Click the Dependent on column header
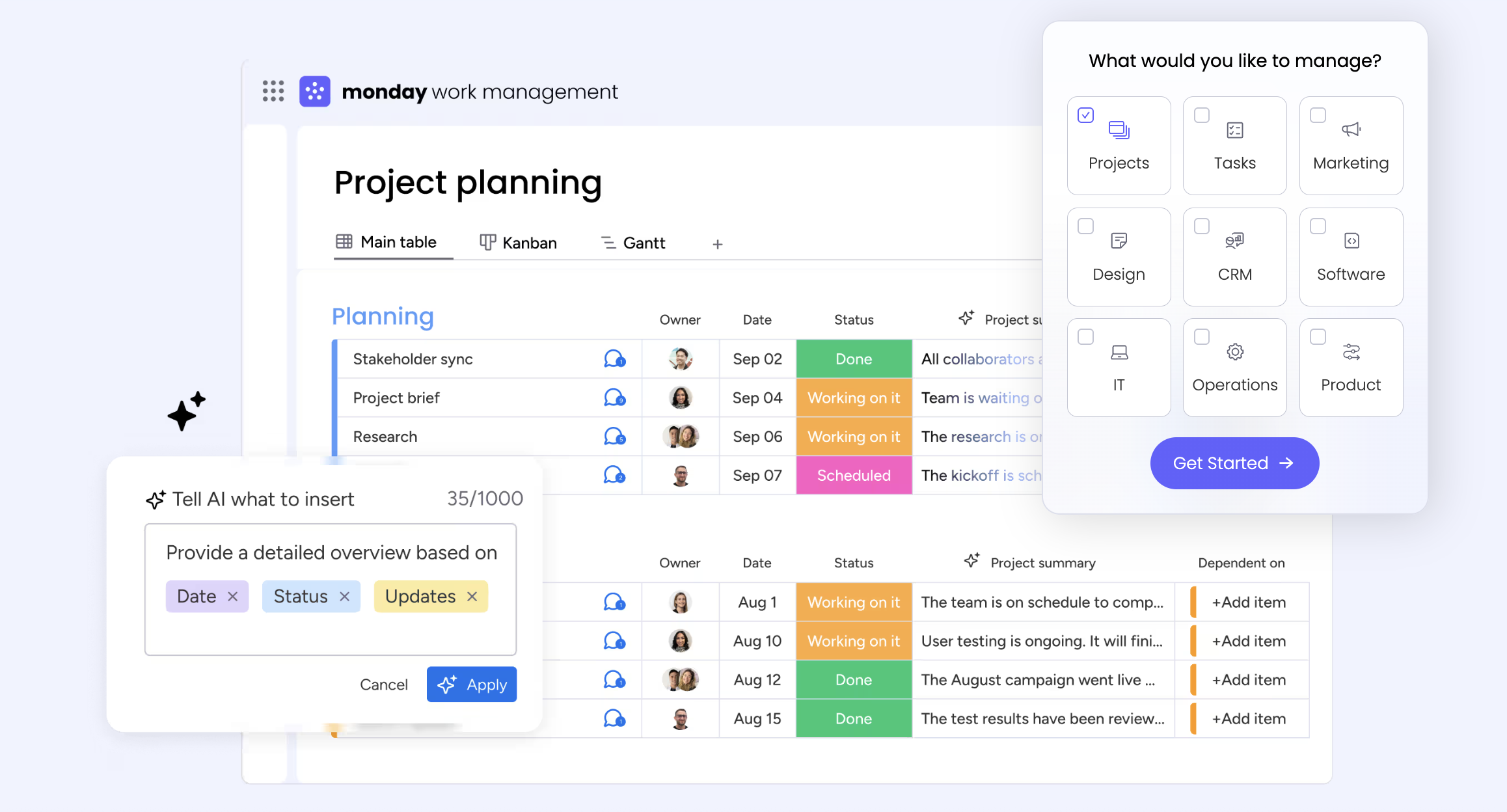The width and height of the screenshot is (1507, 812). coord(1242,563)
